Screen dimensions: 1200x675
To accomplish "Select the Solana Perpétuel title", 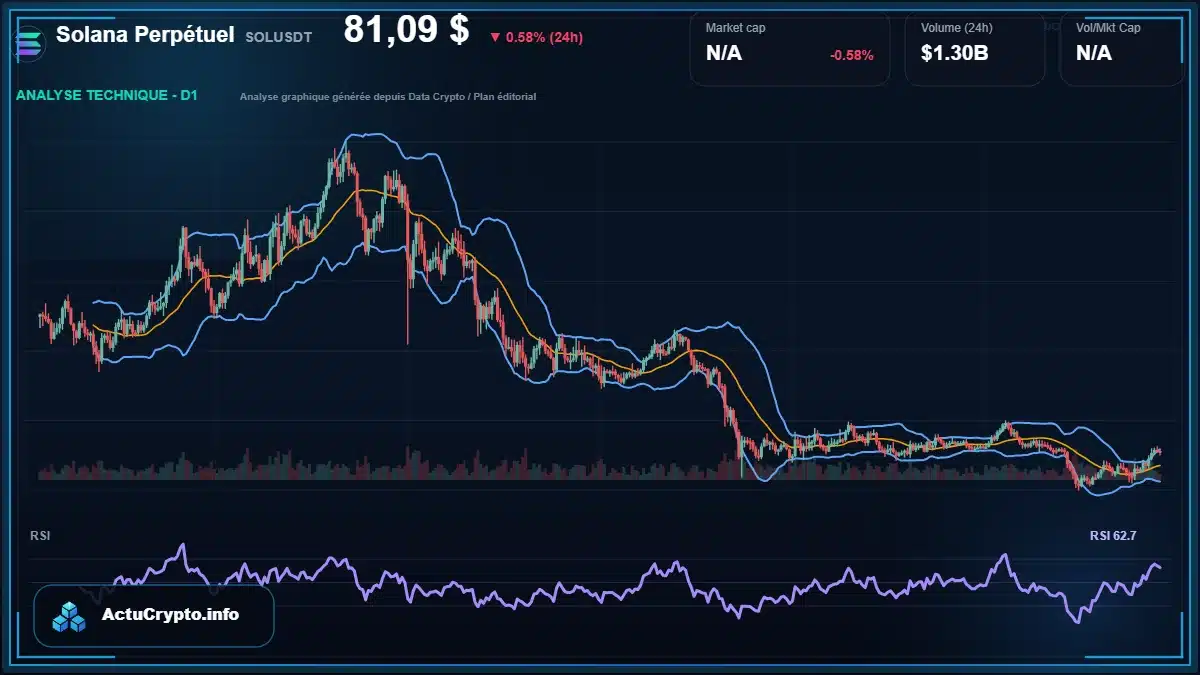I will tap(145, 34).
